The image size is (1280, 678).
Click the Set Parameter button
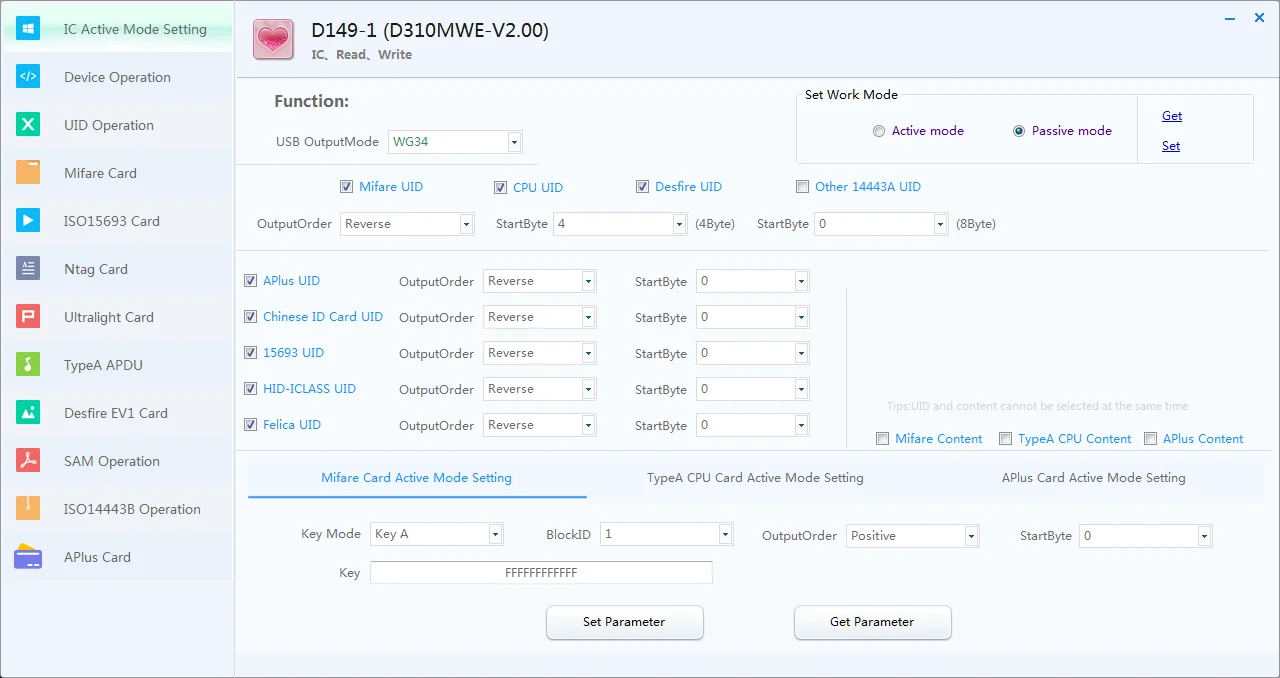click(624, 622)
